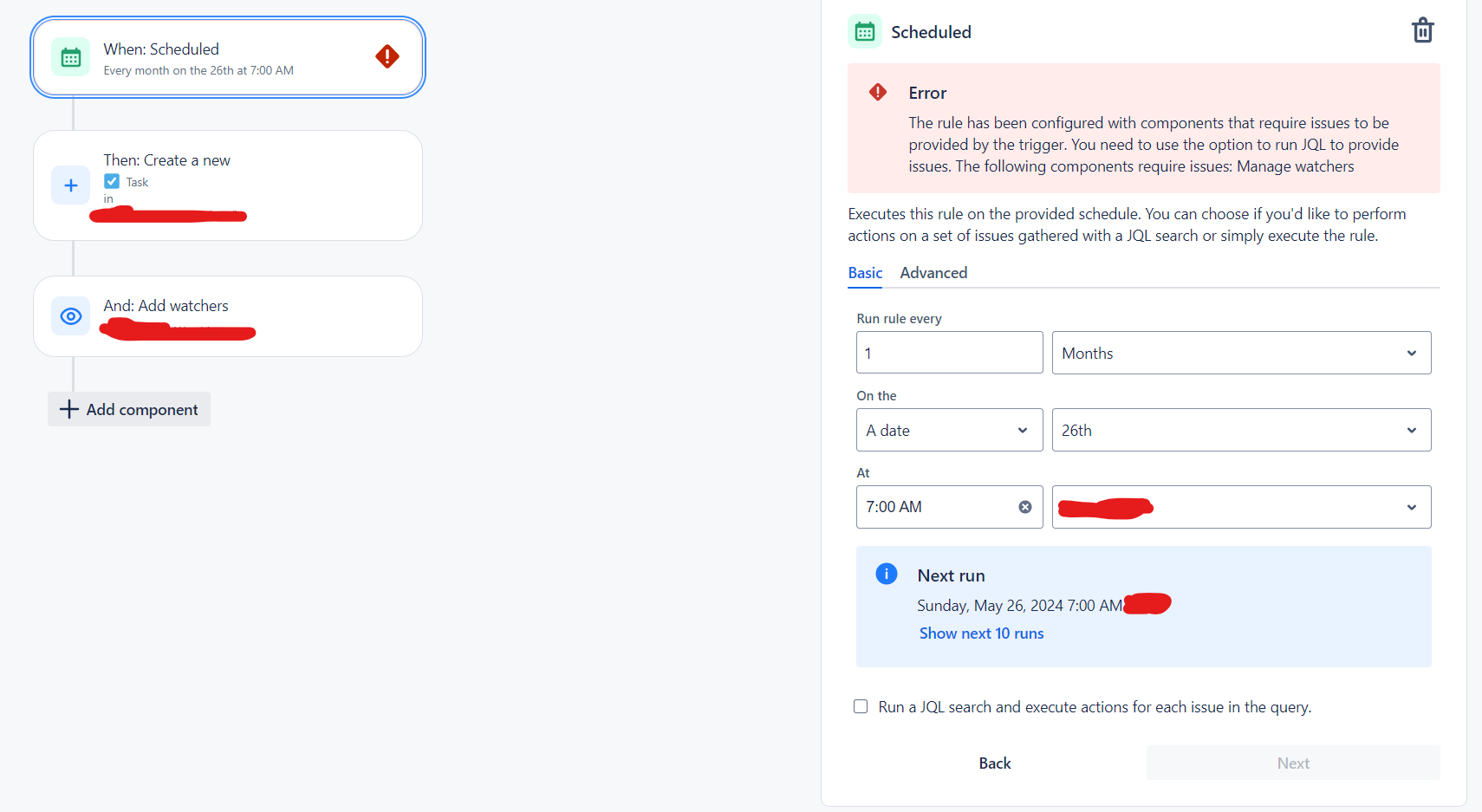
Task: Click the red error icon on Scheduled card
Action: [387, 56]
